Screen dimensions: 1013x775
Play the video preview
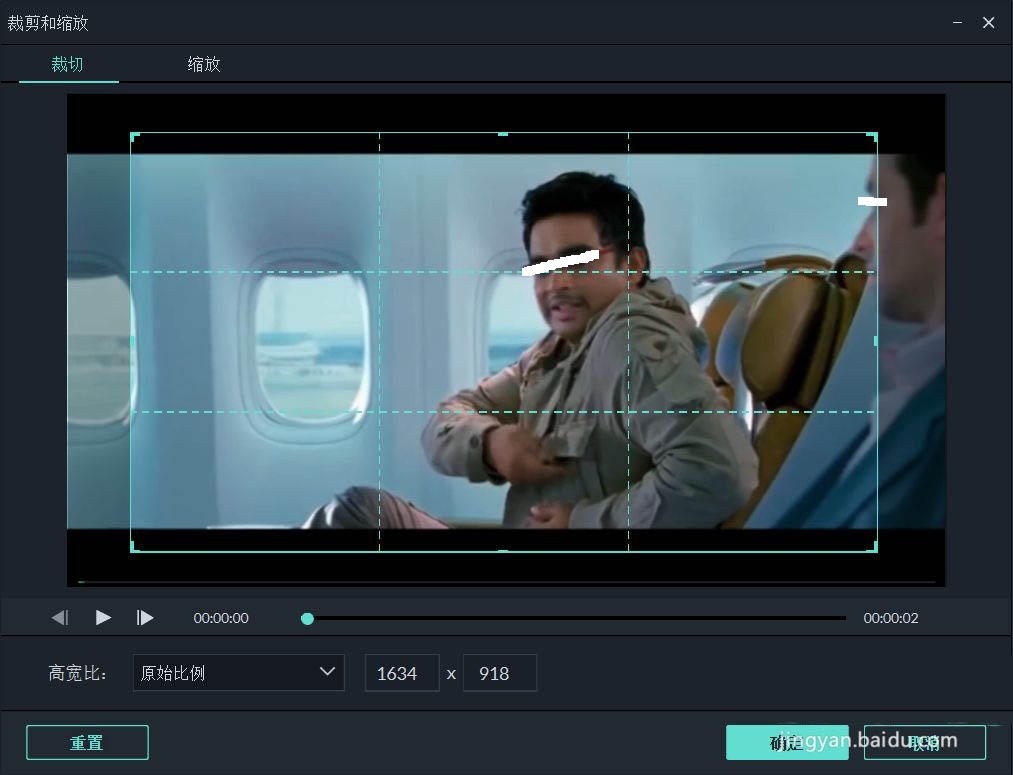pos(103,617)
